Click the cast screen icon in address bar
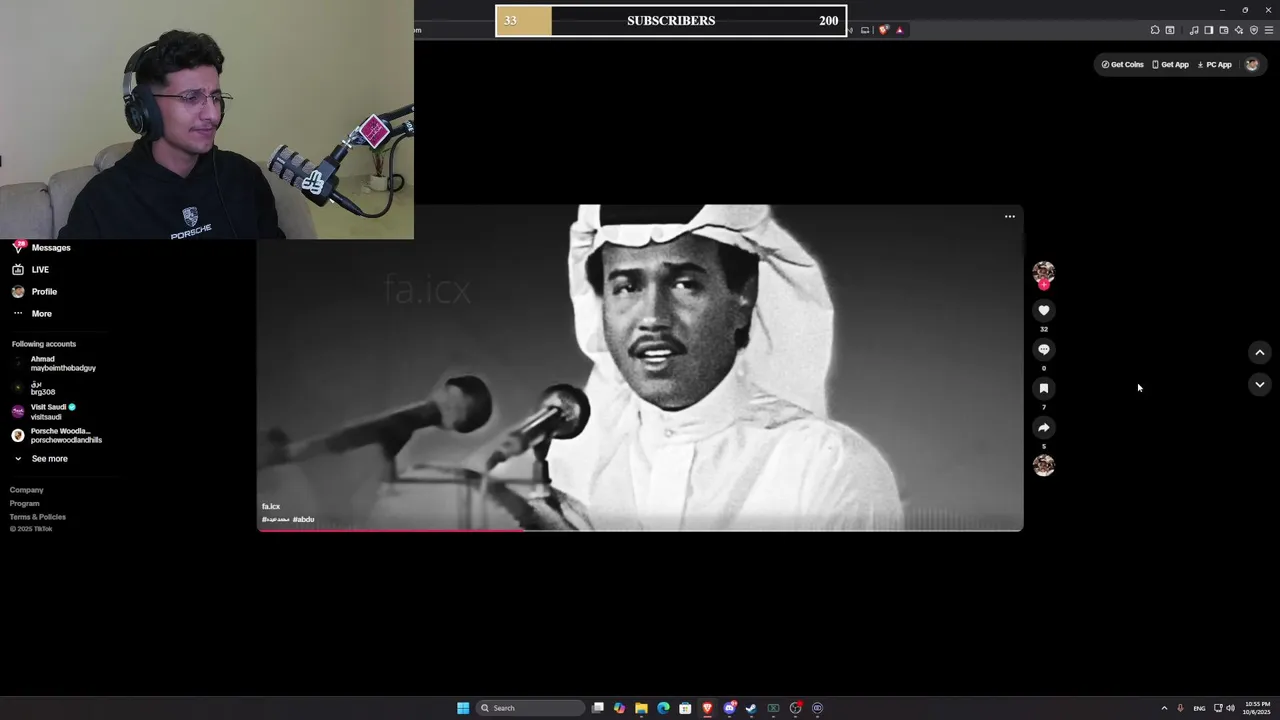 click(x=865, y=30)
